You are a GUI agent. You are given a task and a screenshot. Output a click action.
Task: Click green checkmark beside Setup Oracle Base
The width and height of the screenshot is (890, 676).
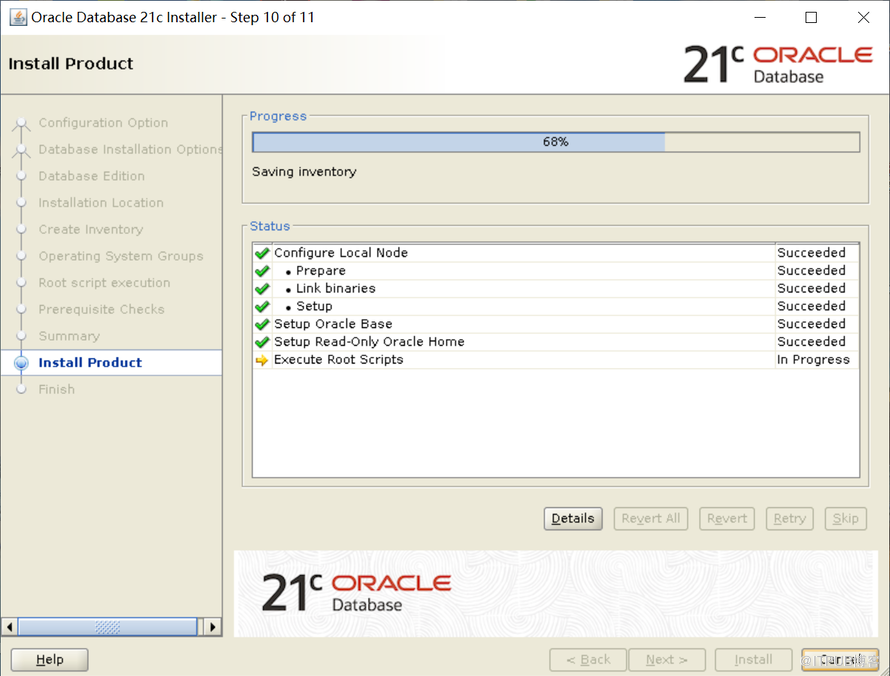pyautogui.click(x=262, y=325)
